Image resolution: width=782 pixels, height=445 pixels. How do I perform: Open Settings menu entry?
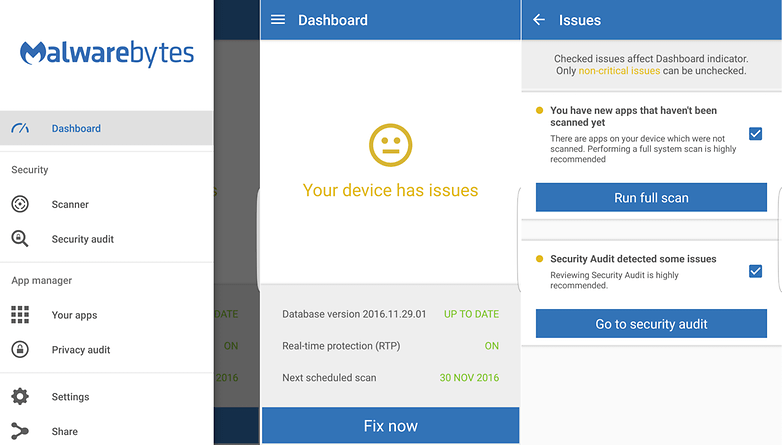pos(106,397)
